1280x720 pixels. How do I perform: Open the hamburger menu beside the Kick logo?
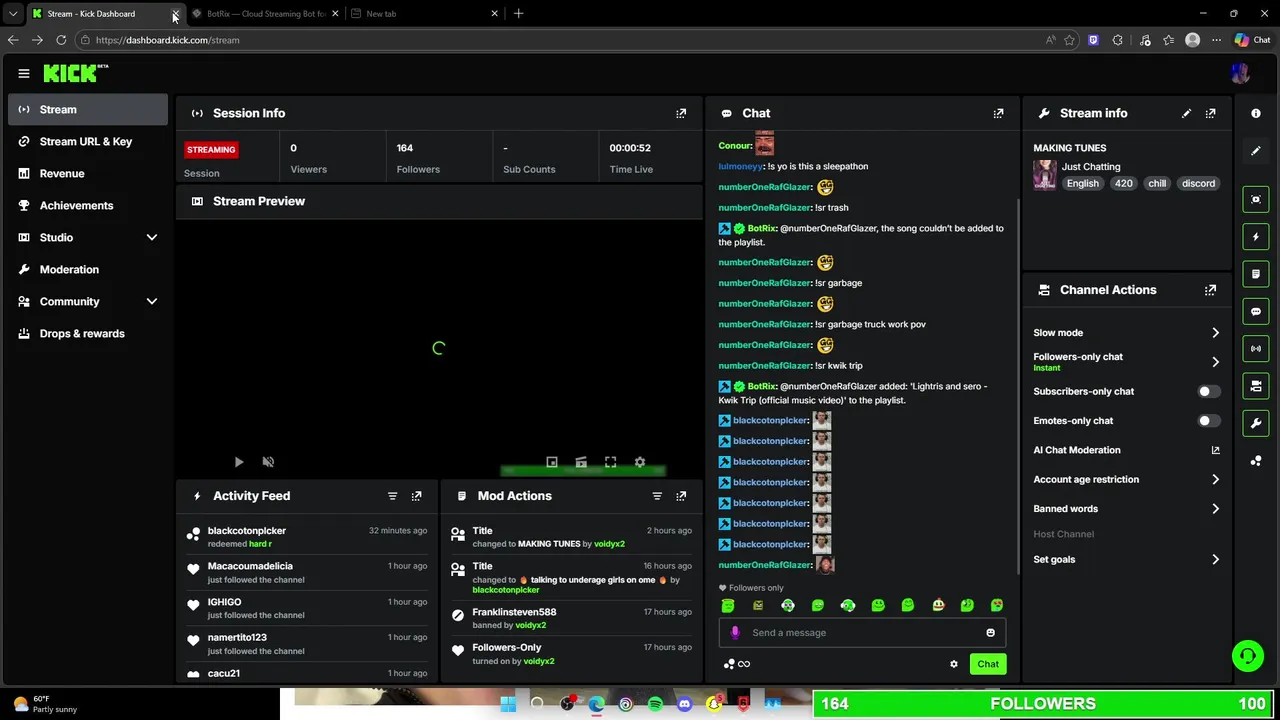click(x=24, y=73)
